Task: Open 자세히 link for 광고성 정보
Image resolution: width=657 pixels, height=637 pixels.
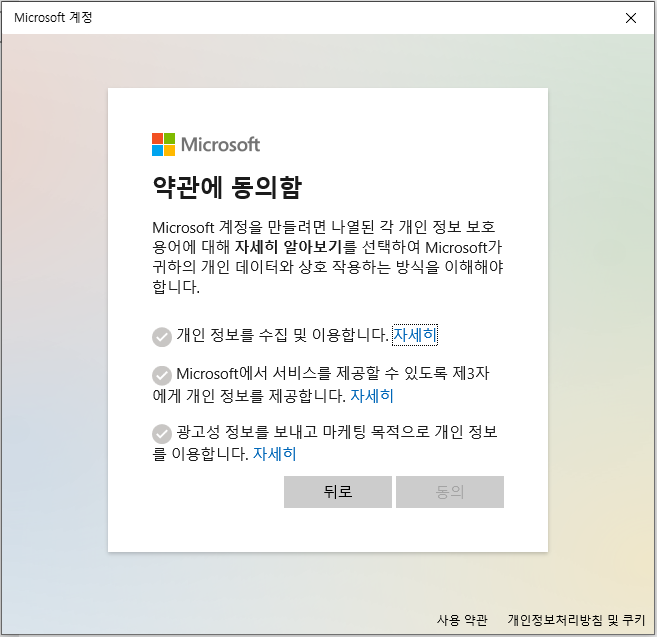Action: (274, 454)
